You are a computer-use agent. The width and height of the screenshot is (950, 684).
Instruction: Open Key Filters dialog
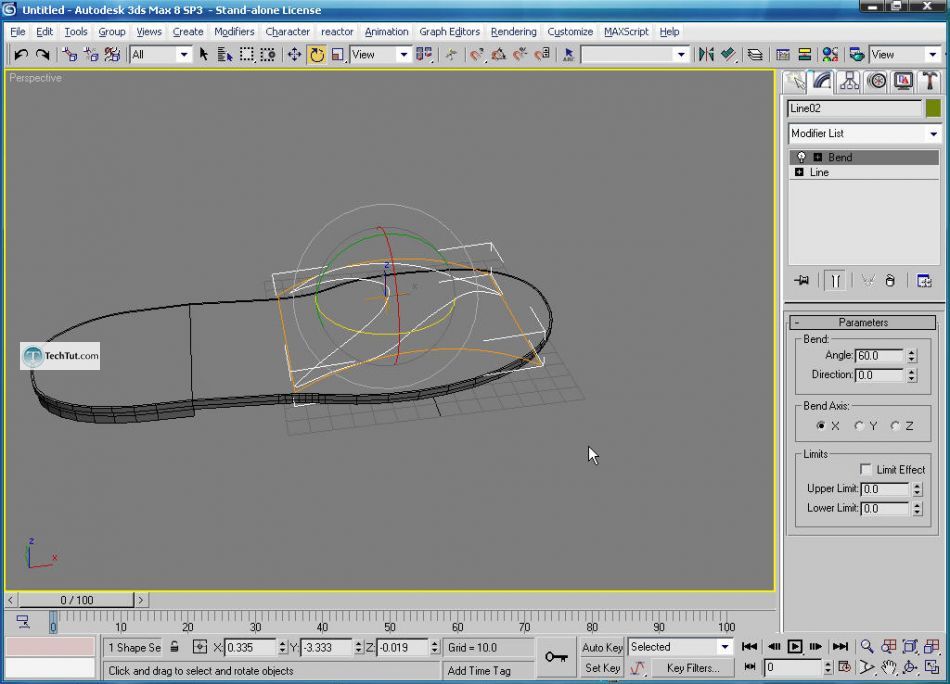693,668
